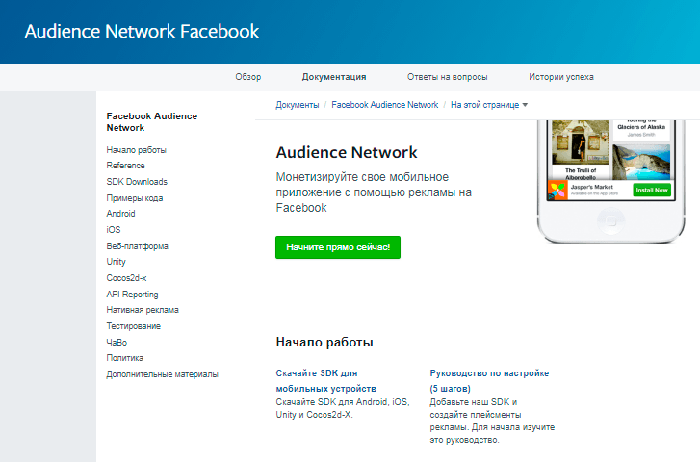Open ЧаВо sidebar link

(117, 342)
